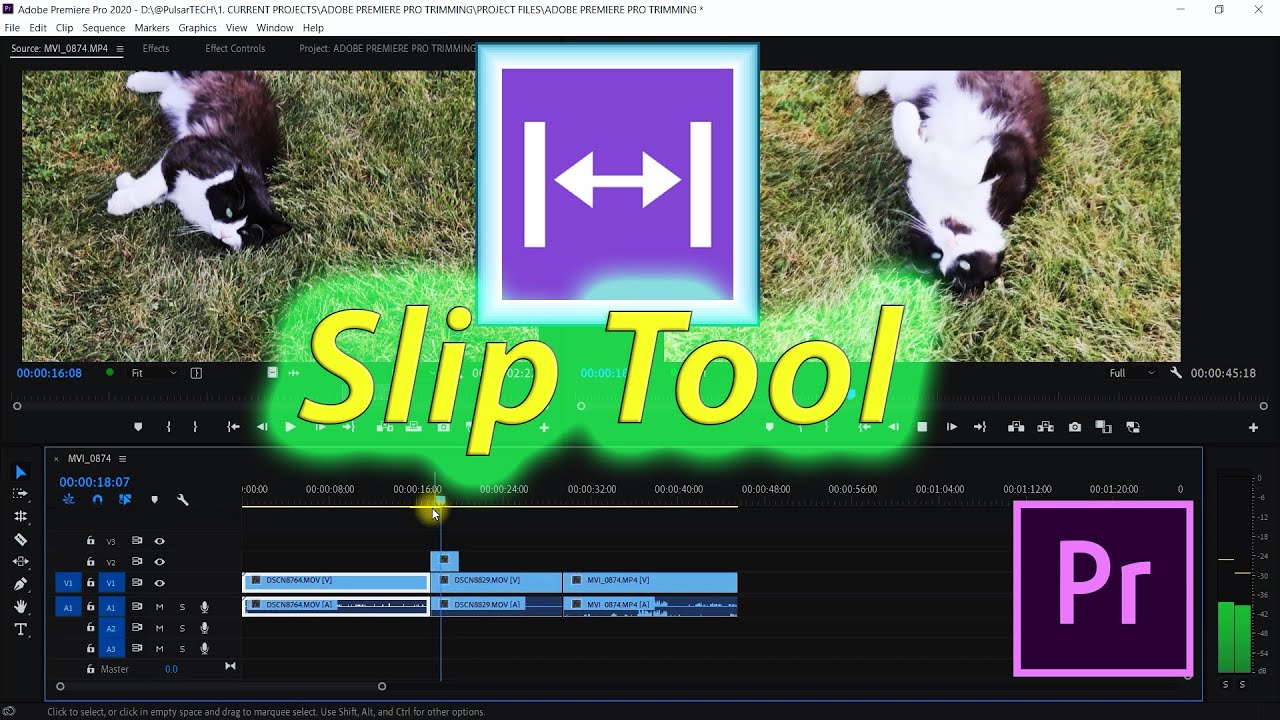Select the Ripple Edit tool
Viewport: 1280px width, 720px height.
click(x=20, y=517)
